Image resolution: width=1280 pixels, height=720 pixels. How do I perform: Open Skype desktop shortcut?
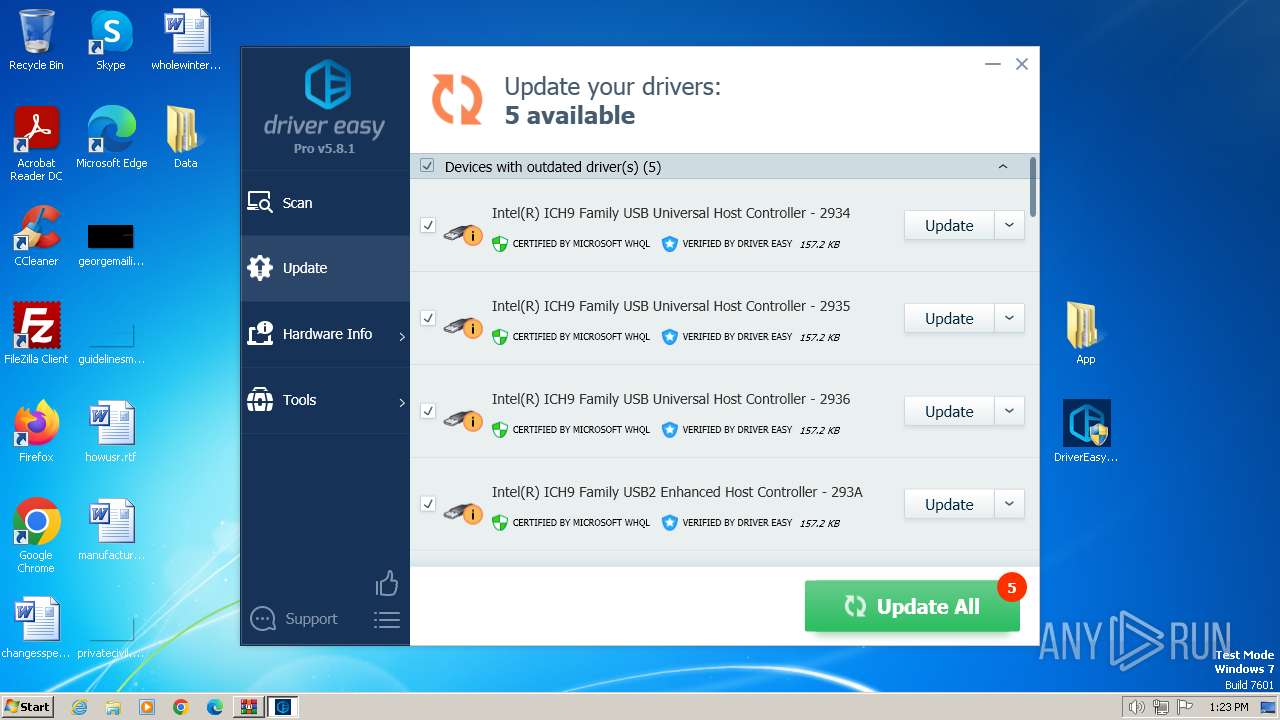110,41
